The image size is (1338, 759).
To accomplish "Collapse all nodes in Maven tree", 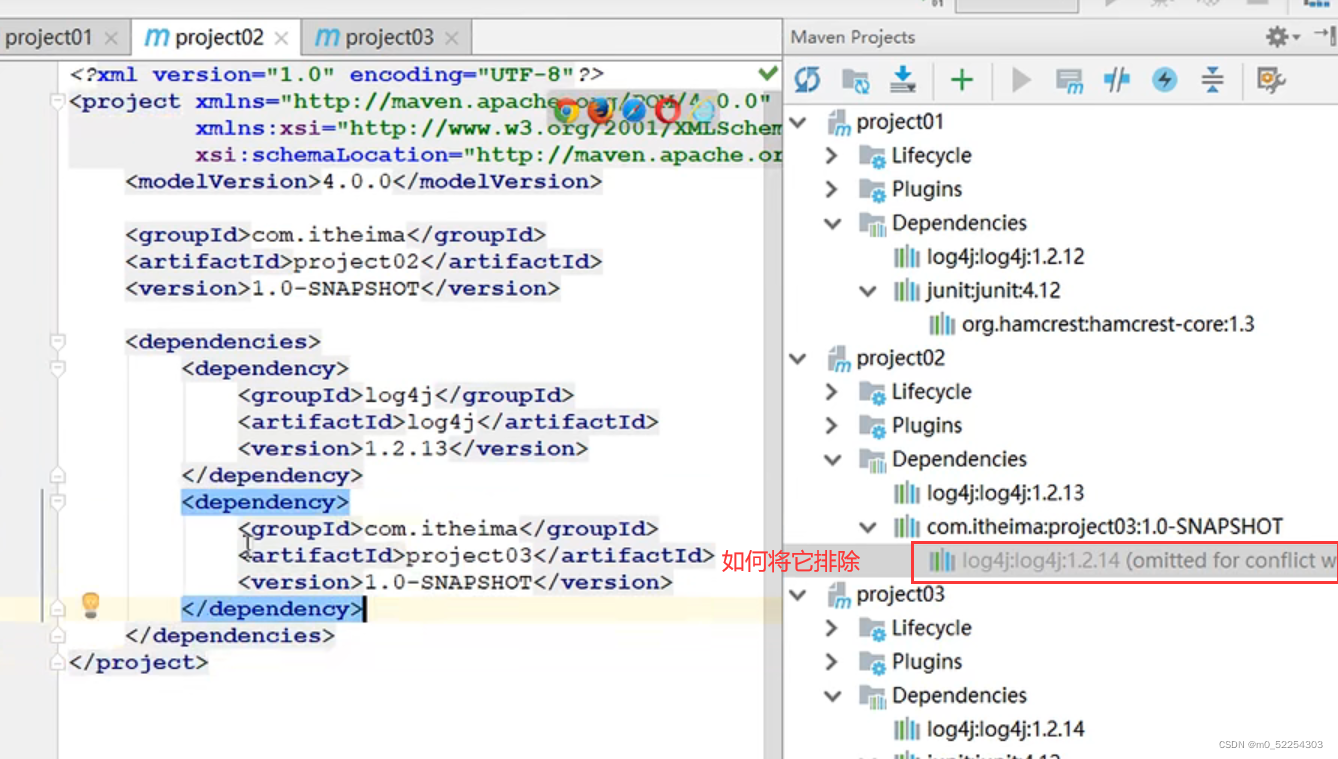I will pos(1212,80).
